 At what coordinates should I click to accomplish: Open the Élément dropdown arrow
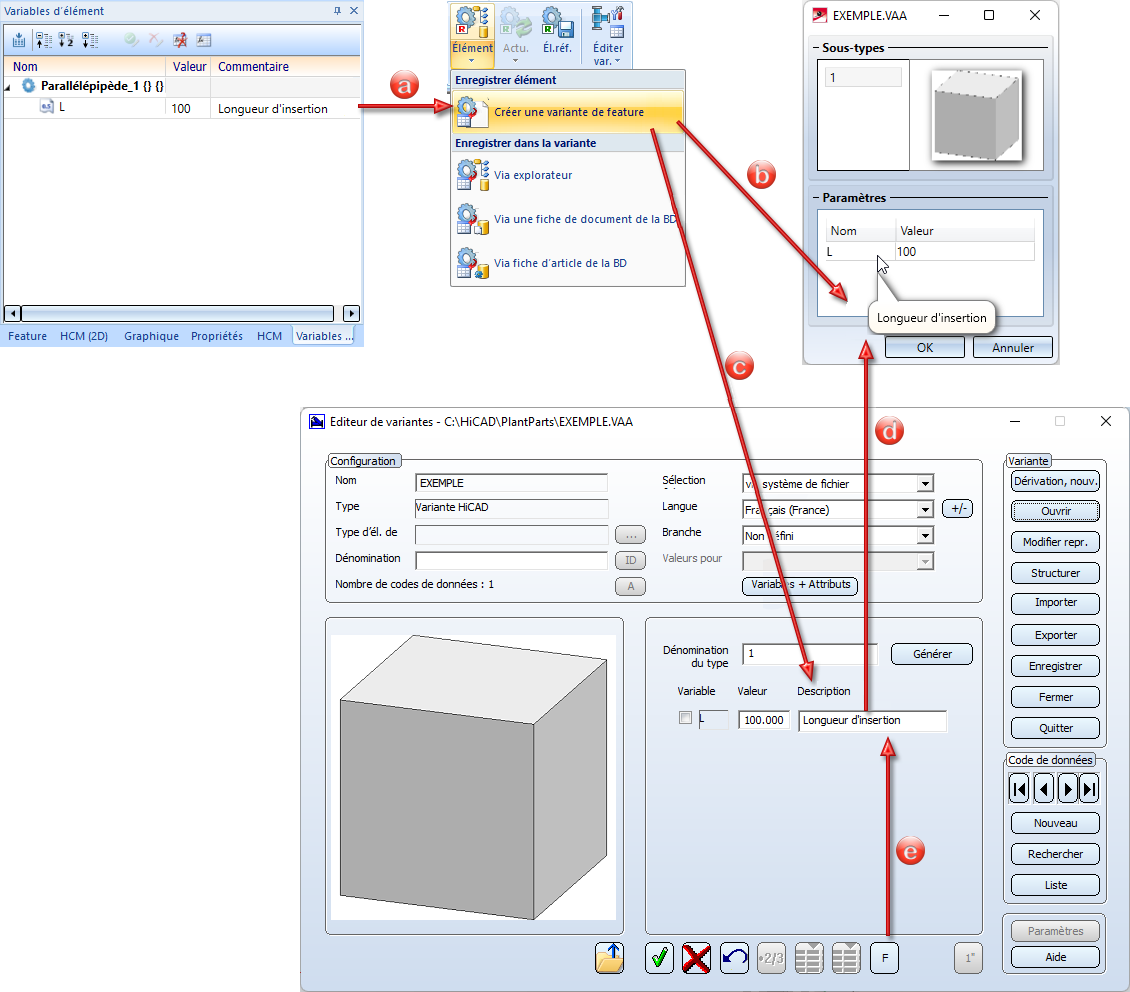472,61
